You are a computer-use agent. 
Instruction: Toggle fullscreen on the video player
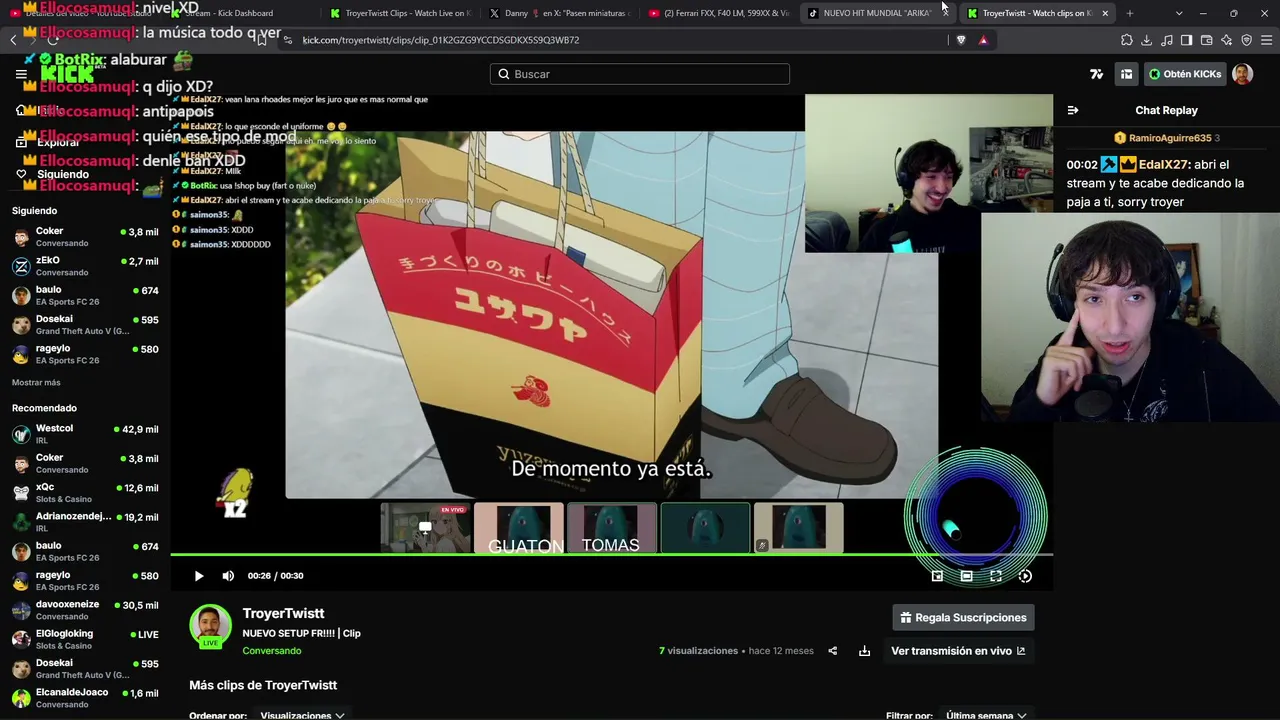pos(996,576)
